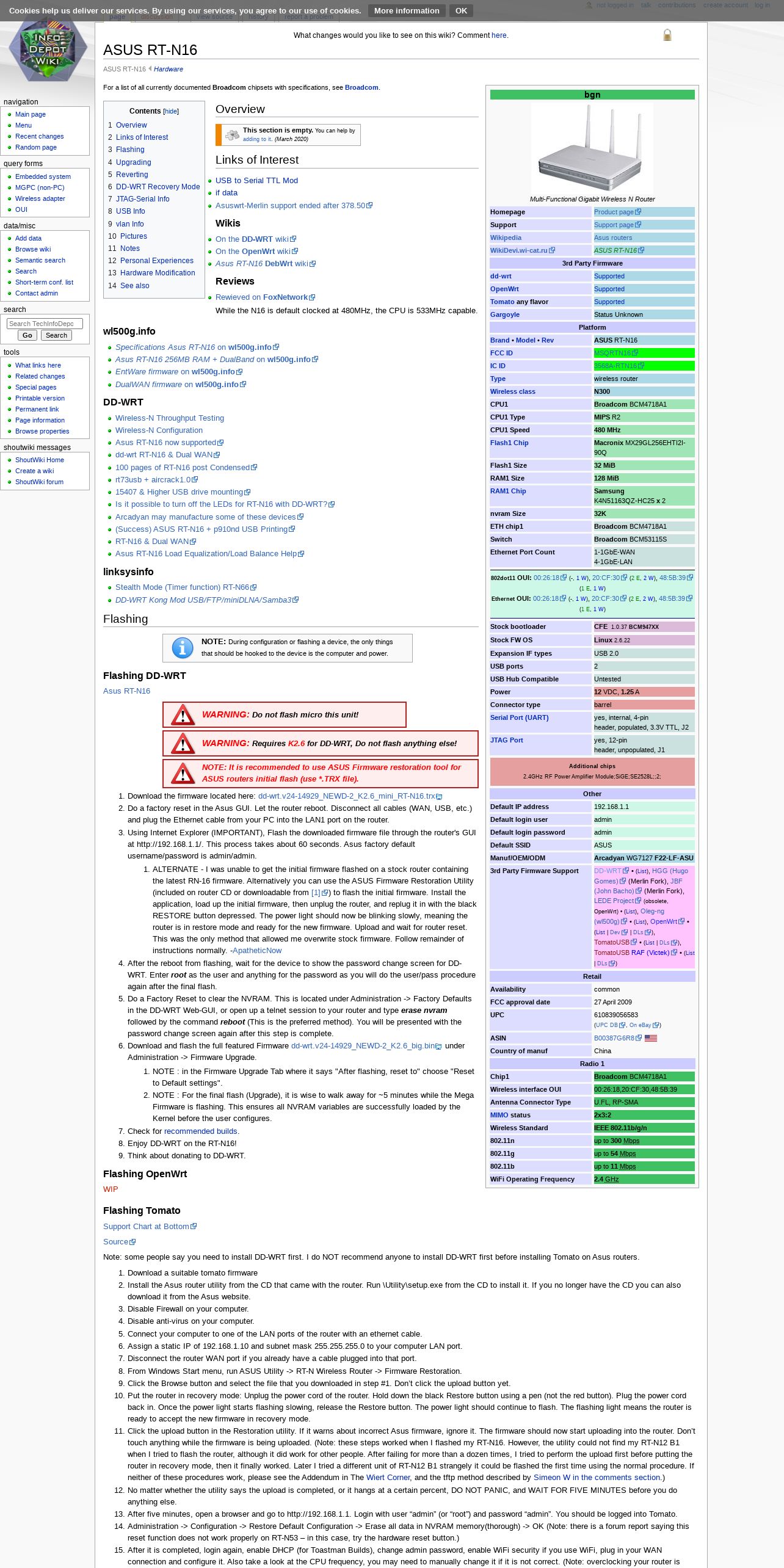The width and height of the screenshot is (784, 1568).
Task: Open Embedded system query form
Action: point(43,176)
